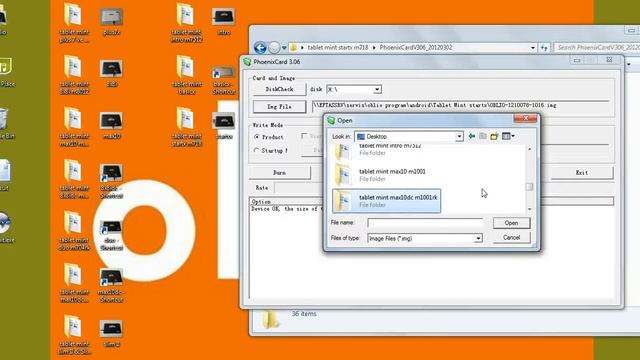Viewport: 640px width, 360px height.
Task: Expand the Files of type dropdown
Action: [478, 238]
